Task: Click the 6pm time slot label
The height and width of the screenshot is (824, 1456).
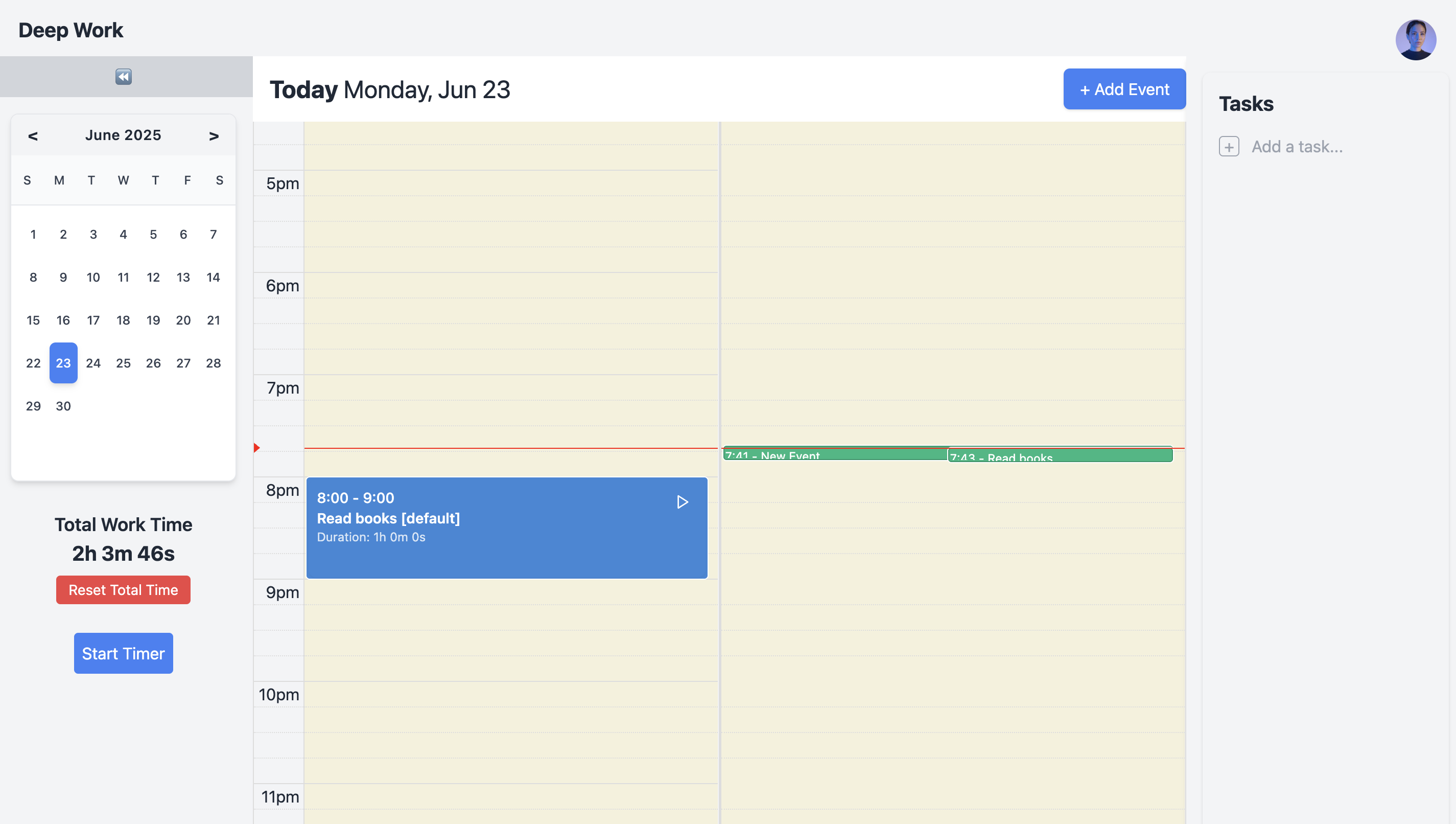Action: tap(282, 286)
